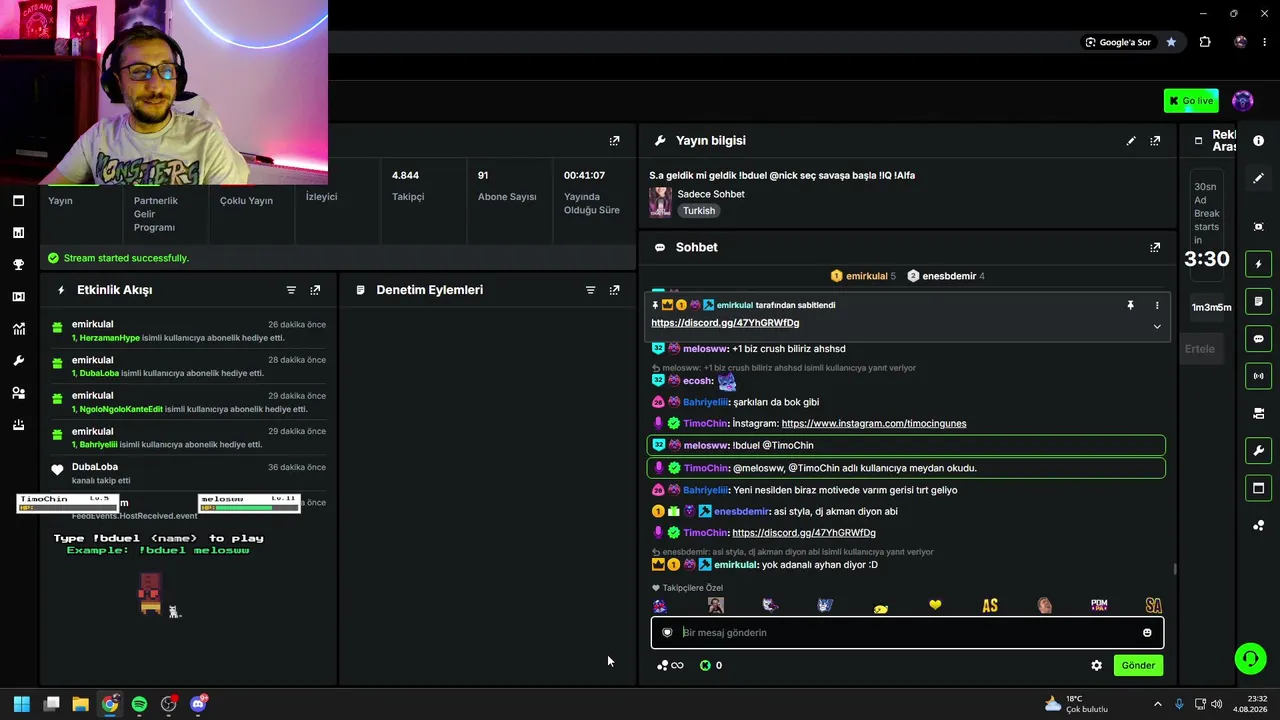This screenshot has width=1280, height=720.
Task: Open the wrench icon in the left sidebar
Action: tap(18, 361)
